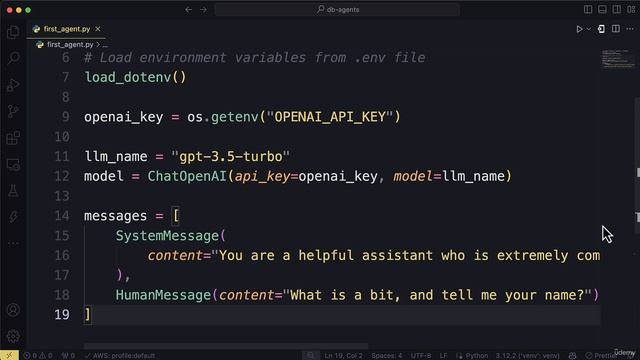Open forwarded ports indicator in status bar
Viewport: 640px width, 360px height.
point(68,356)
